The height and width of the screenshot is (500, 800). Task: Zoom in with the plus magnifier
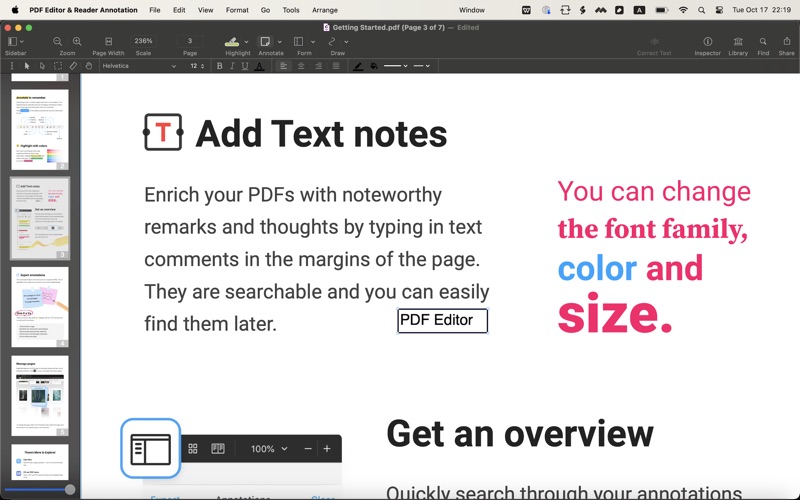click(x=77, y=41)
